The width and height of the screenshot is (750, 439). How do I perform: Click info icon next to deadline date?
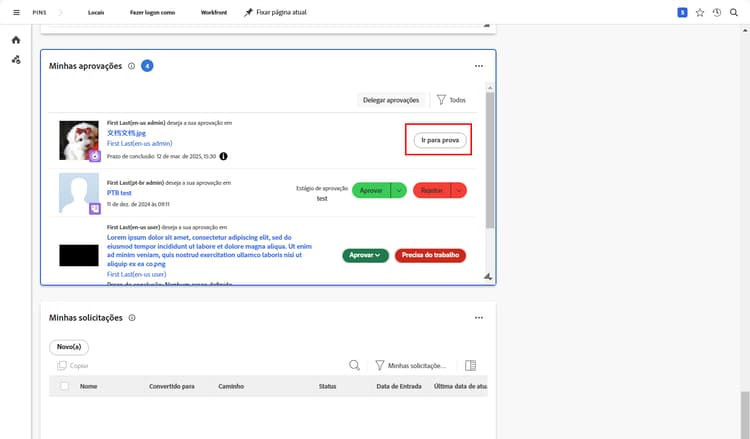tap(223, 156)
